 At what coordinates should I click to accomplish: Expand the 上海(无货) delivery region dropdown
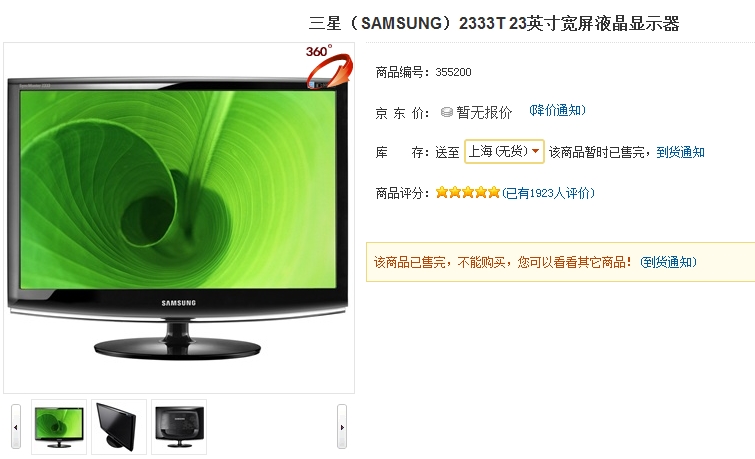pos(504,152)
